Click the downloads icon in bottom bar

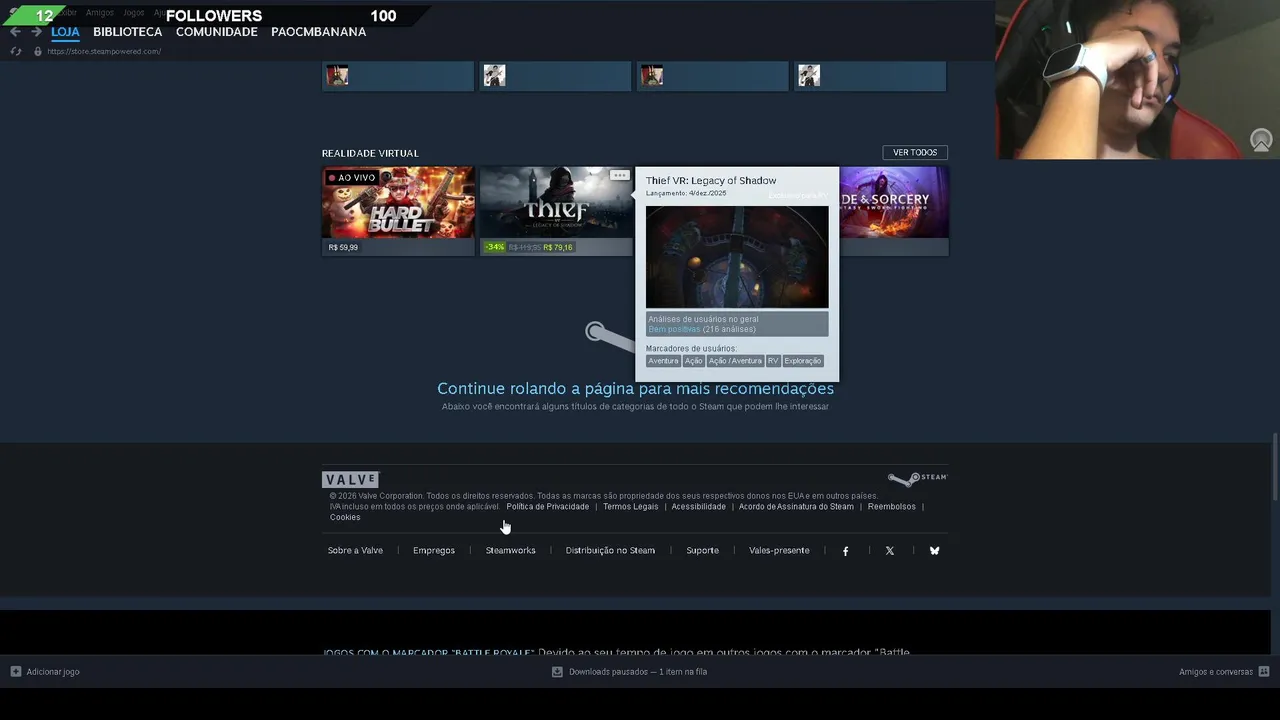coord(557,672)
